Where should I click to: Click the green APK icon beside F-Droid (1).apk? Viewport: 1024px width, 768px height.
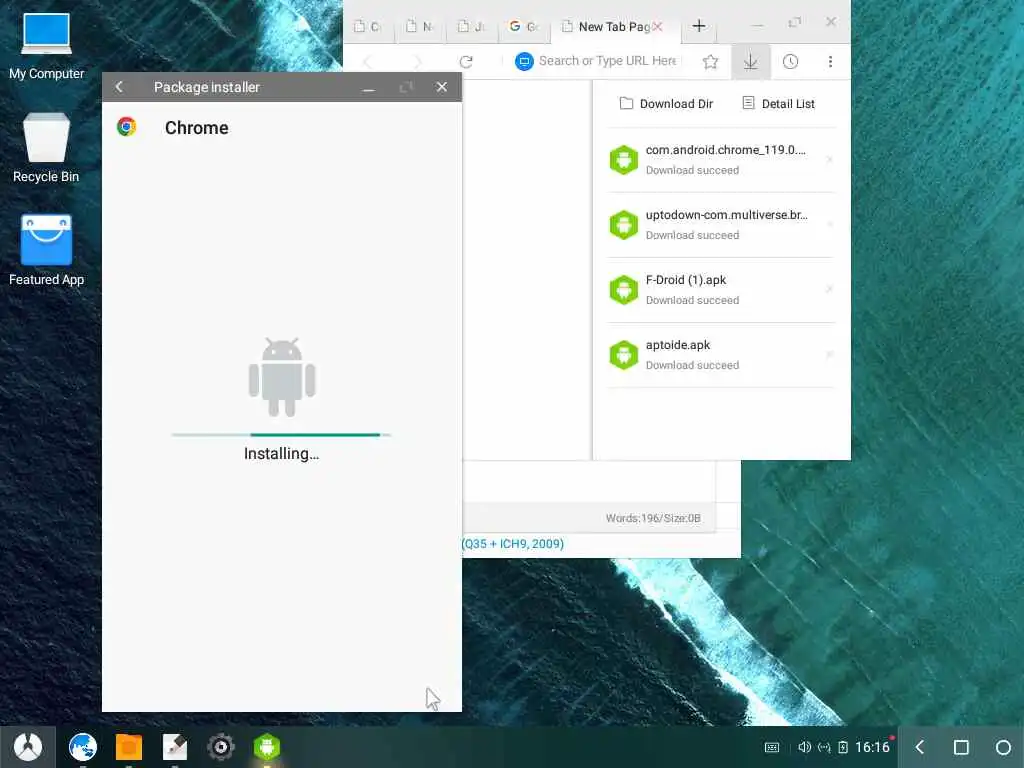tap(624, 289)
